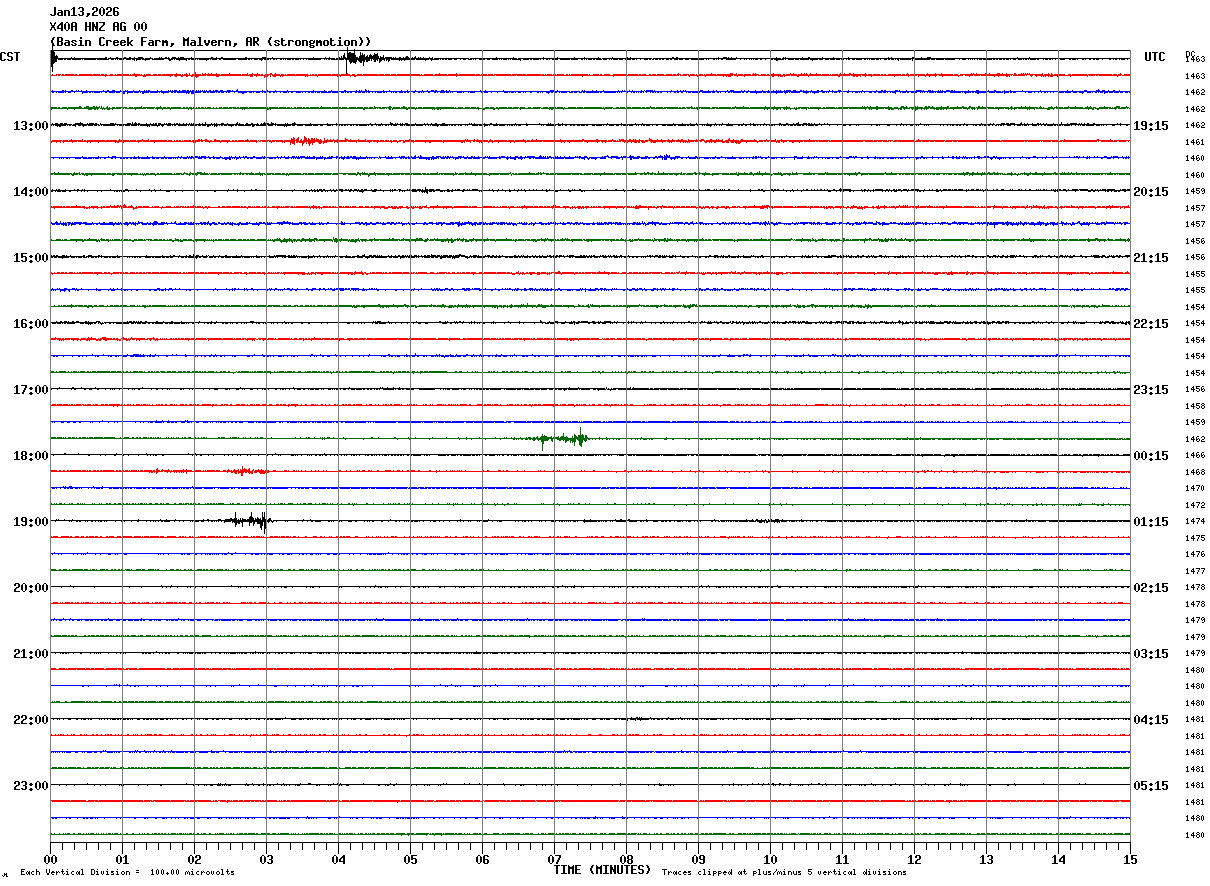Click the DC offset value 1476

click(x=1194, y=555)
